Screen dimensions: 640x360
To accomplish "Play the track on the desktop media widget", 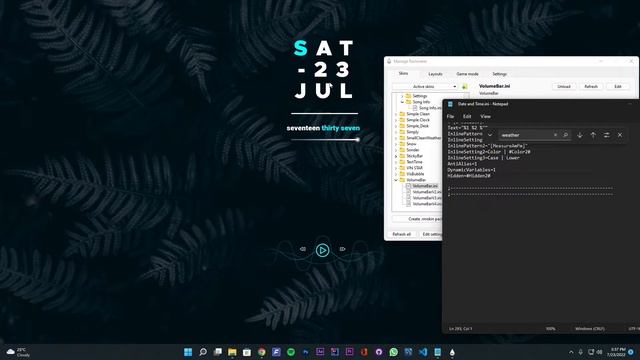I will coord(322,250).
